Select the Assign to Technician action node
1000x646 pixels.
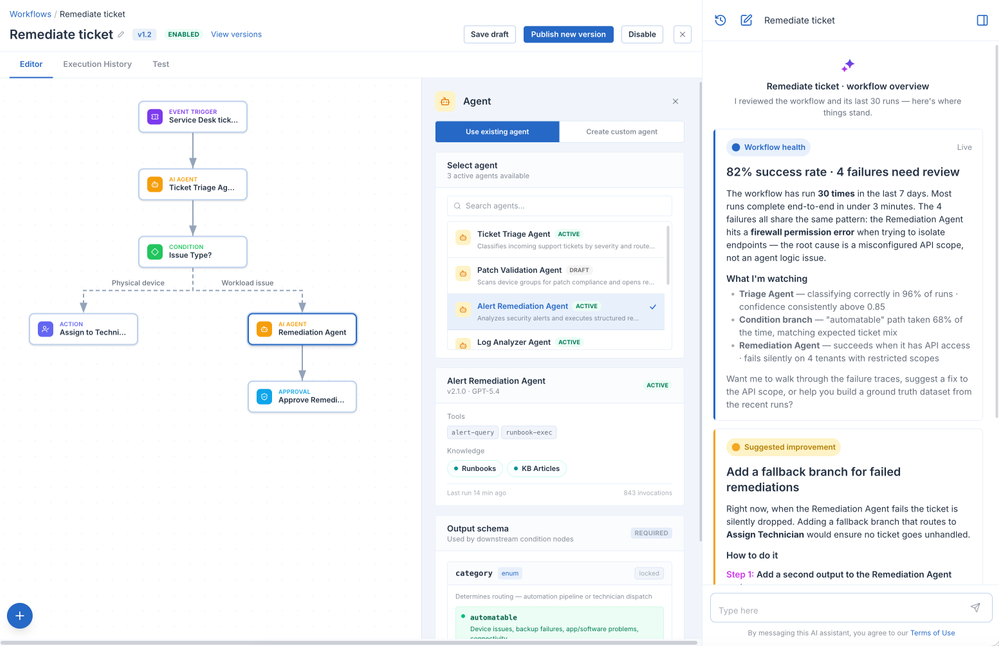[84, 329]
